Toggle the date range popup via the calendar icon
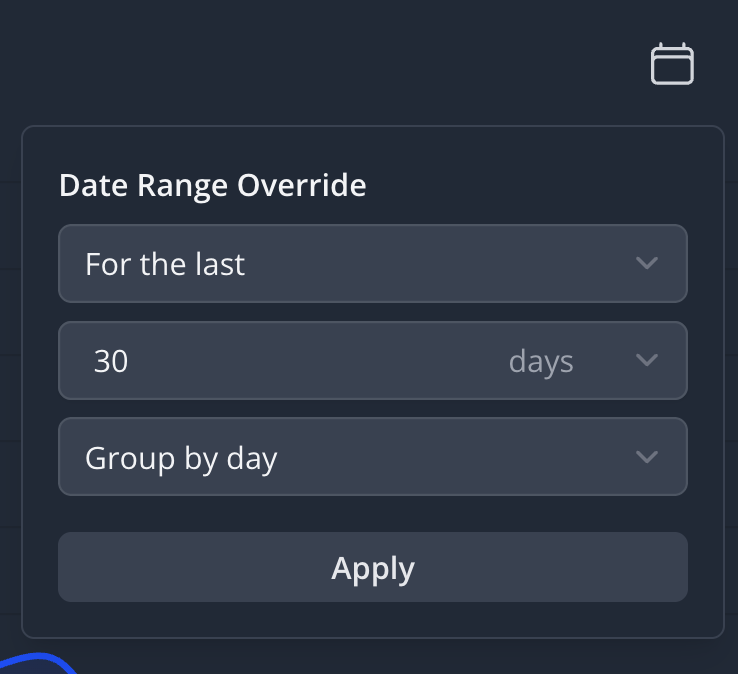 (672, 65)
